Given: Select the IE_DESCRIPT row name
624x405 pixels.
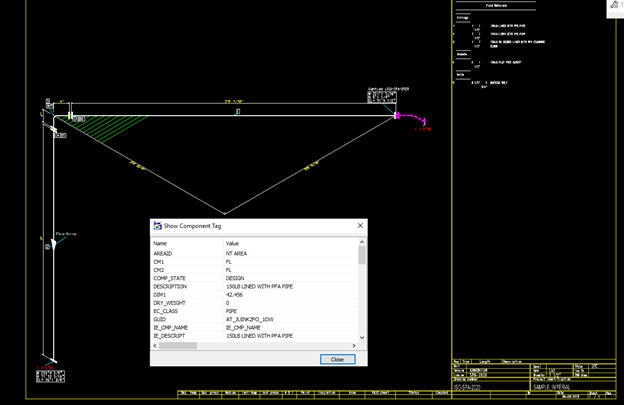Looking at the screenshot, I should 169,336.
